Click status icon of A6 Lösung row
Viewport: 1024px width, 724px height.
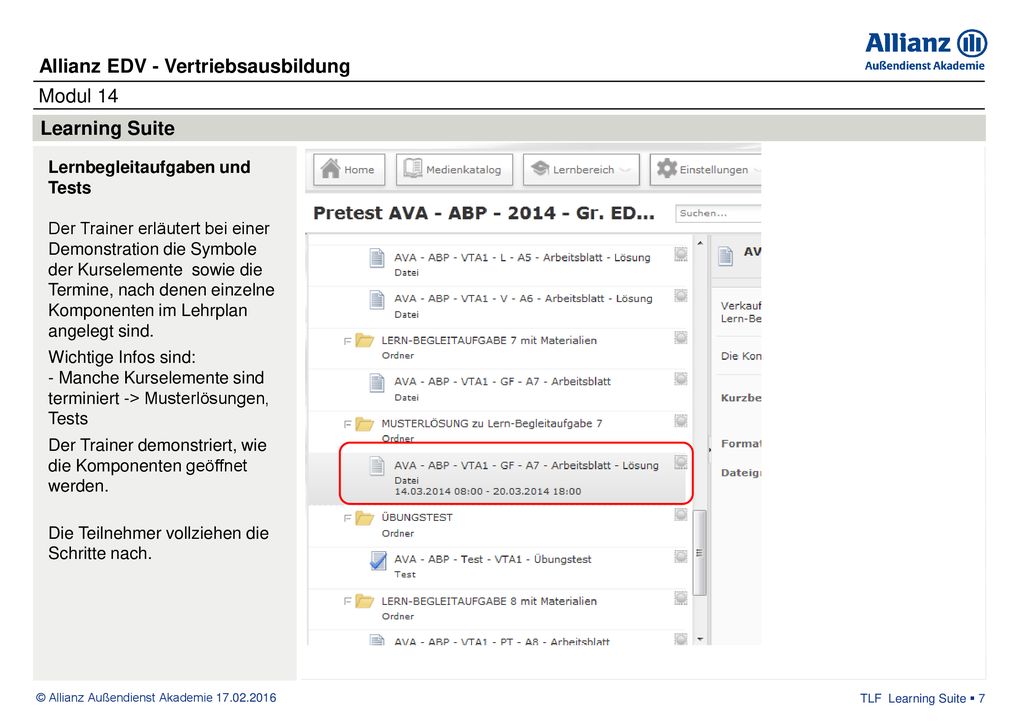[x=680, y=296]
